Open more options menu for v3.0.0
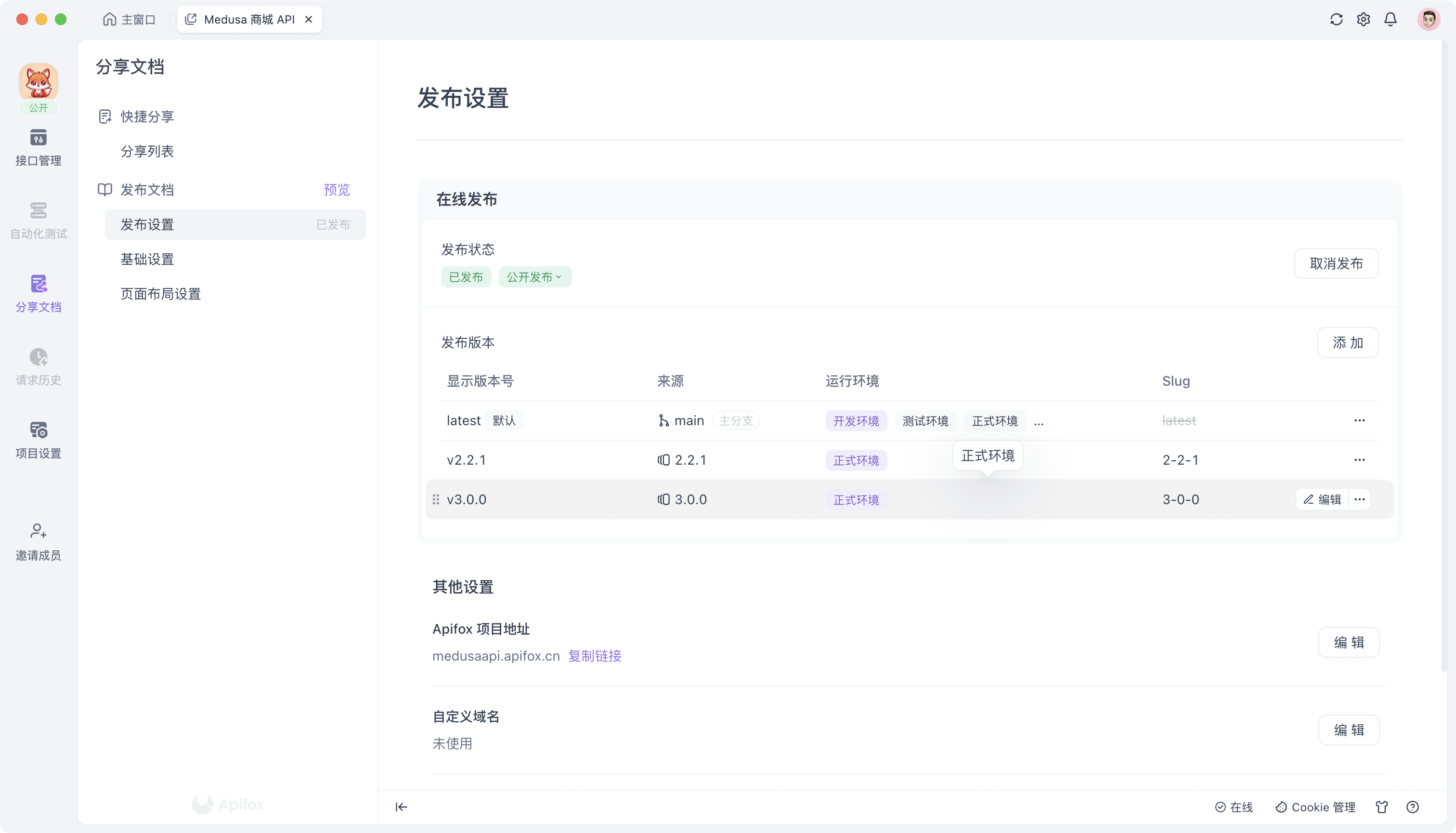 tap(1360, 499)
